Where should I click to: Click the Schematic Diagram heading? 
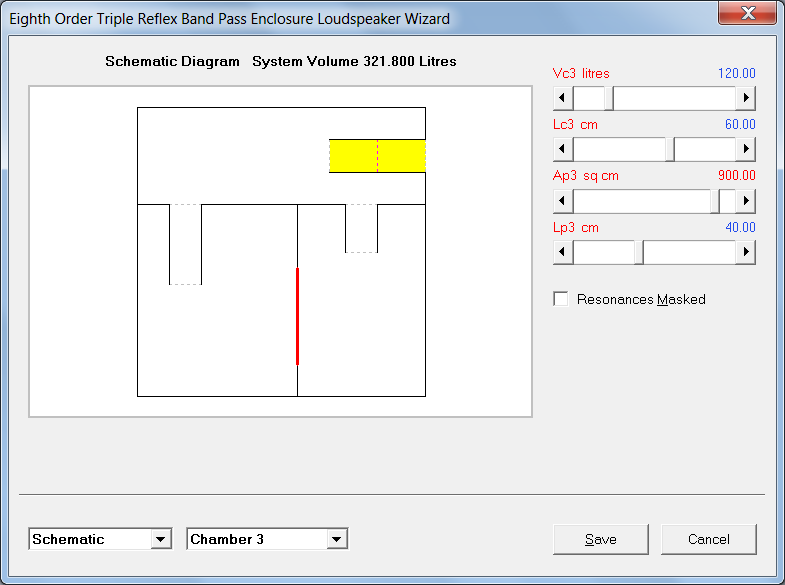point(172,62)
